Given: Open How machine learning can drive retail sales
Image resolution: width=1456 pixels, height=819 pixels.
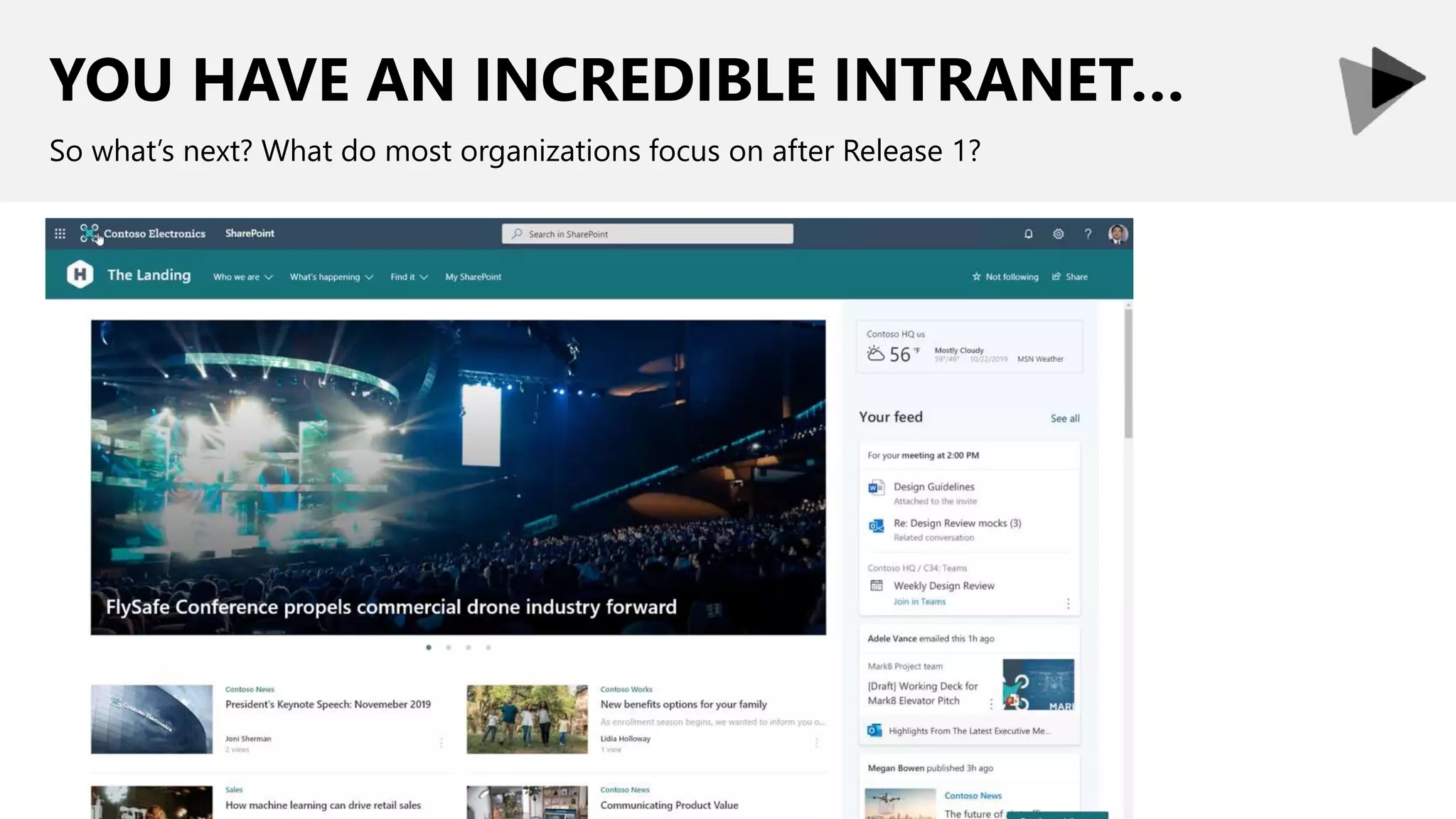Looking at the screenshot, I should [323, 805].
